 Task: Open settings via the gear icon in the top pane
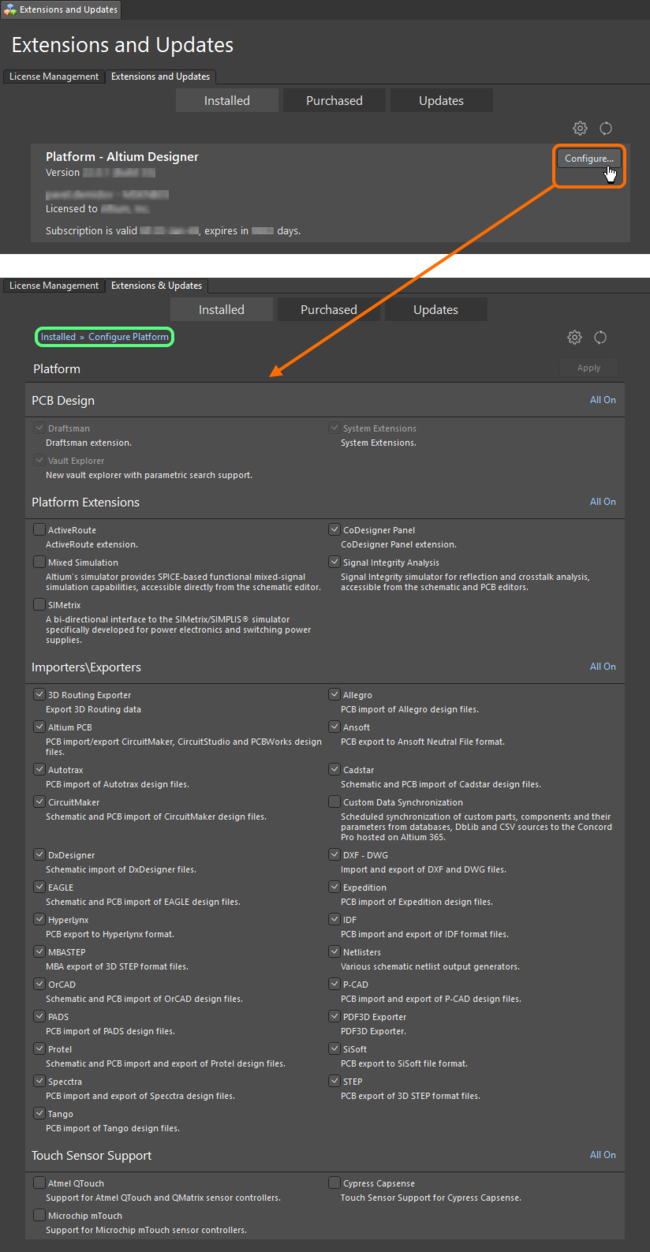click(580, 128)
